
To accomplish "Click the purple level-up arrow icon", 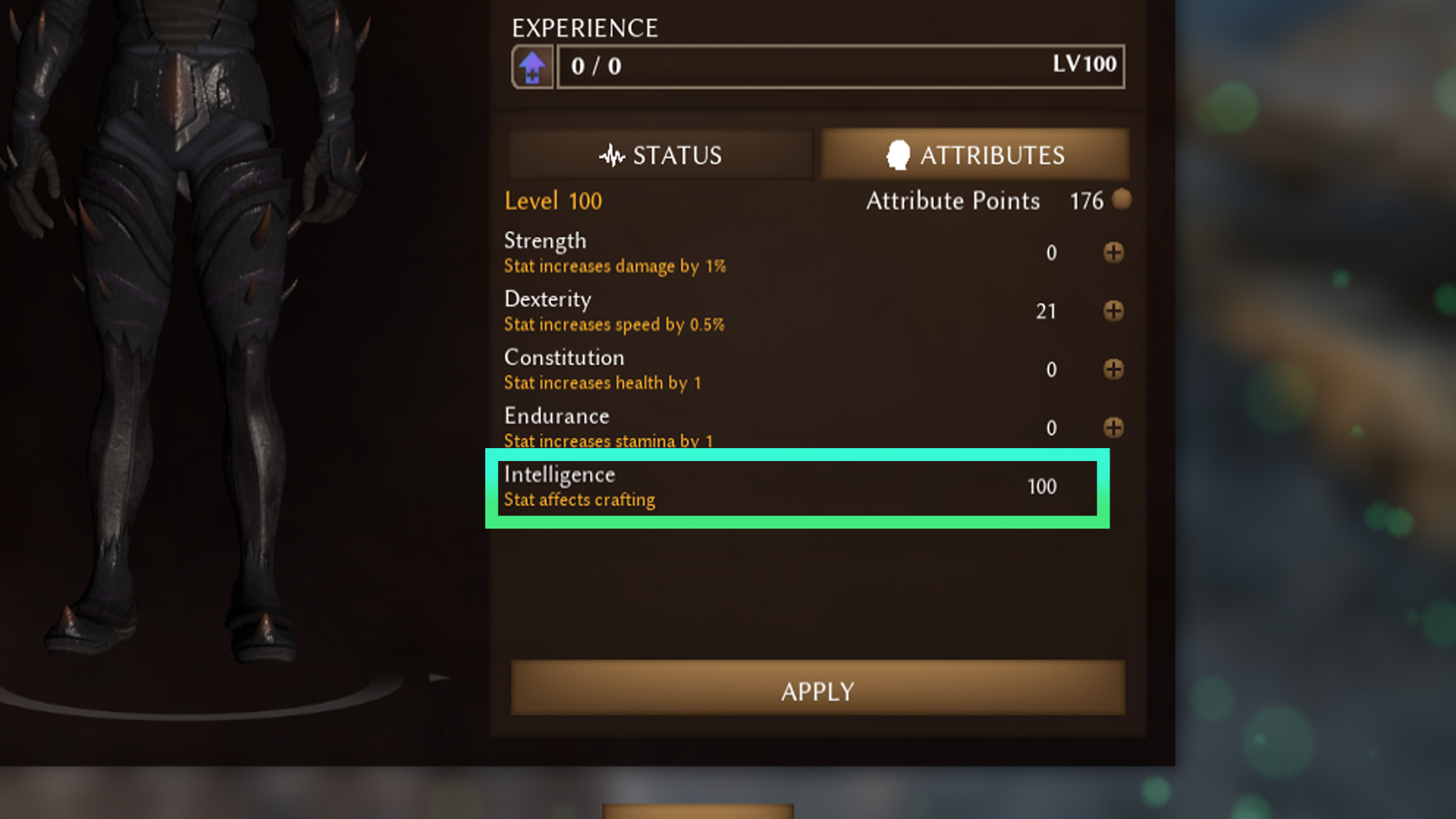I will tap(532, 67).
